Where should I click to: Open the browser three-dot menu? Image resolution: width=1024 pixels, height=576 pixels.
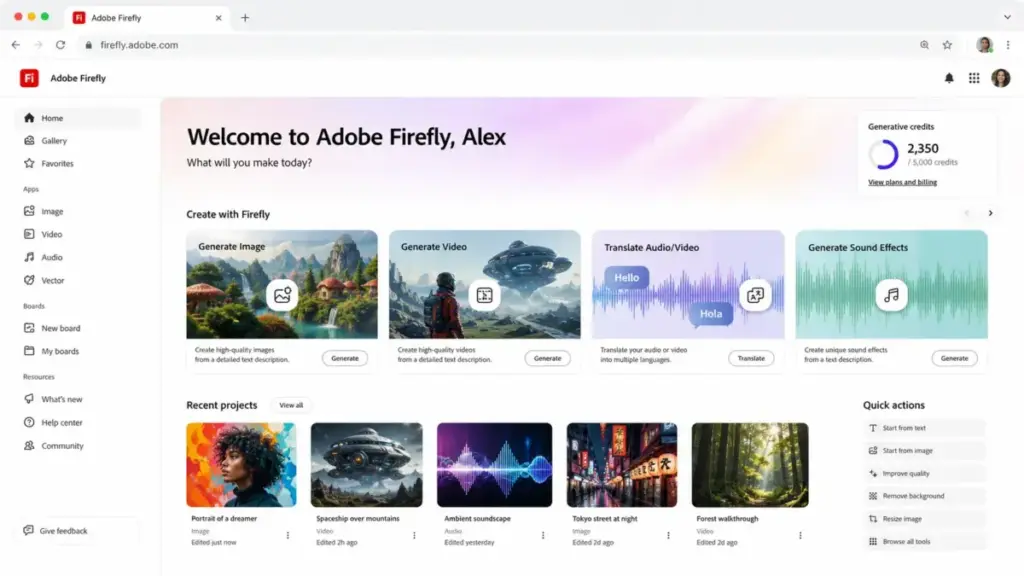[x=1008, y=45]
